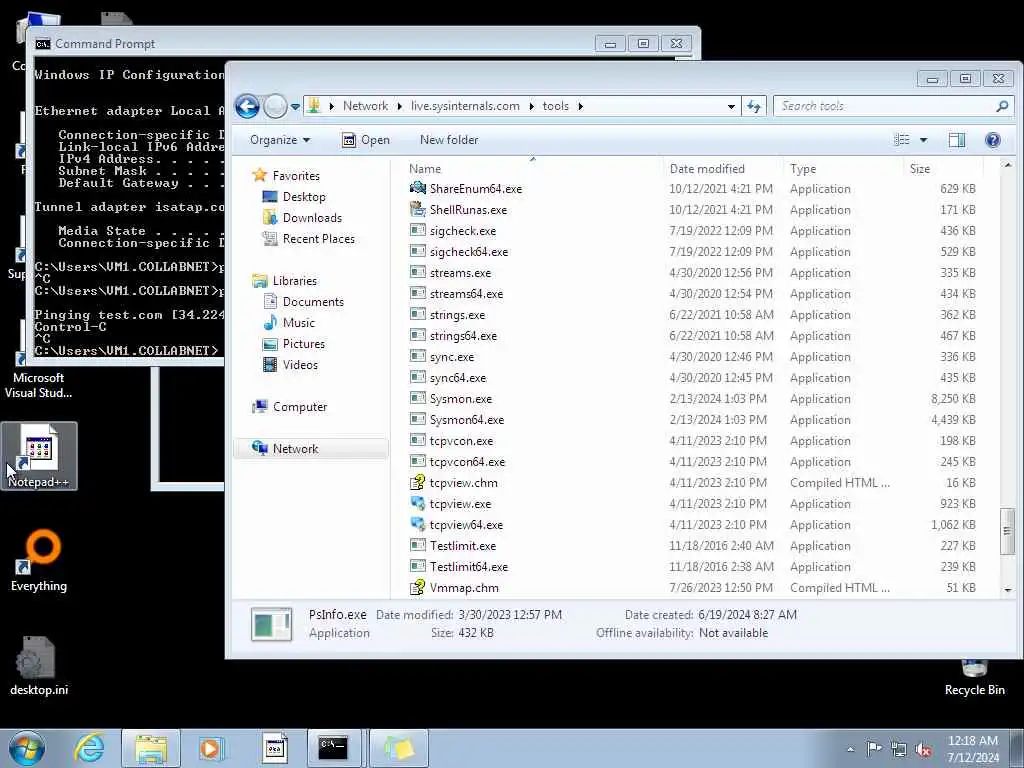
Task: Click the file list scroll-down arrow
Action: click(x=1006, y=590)
